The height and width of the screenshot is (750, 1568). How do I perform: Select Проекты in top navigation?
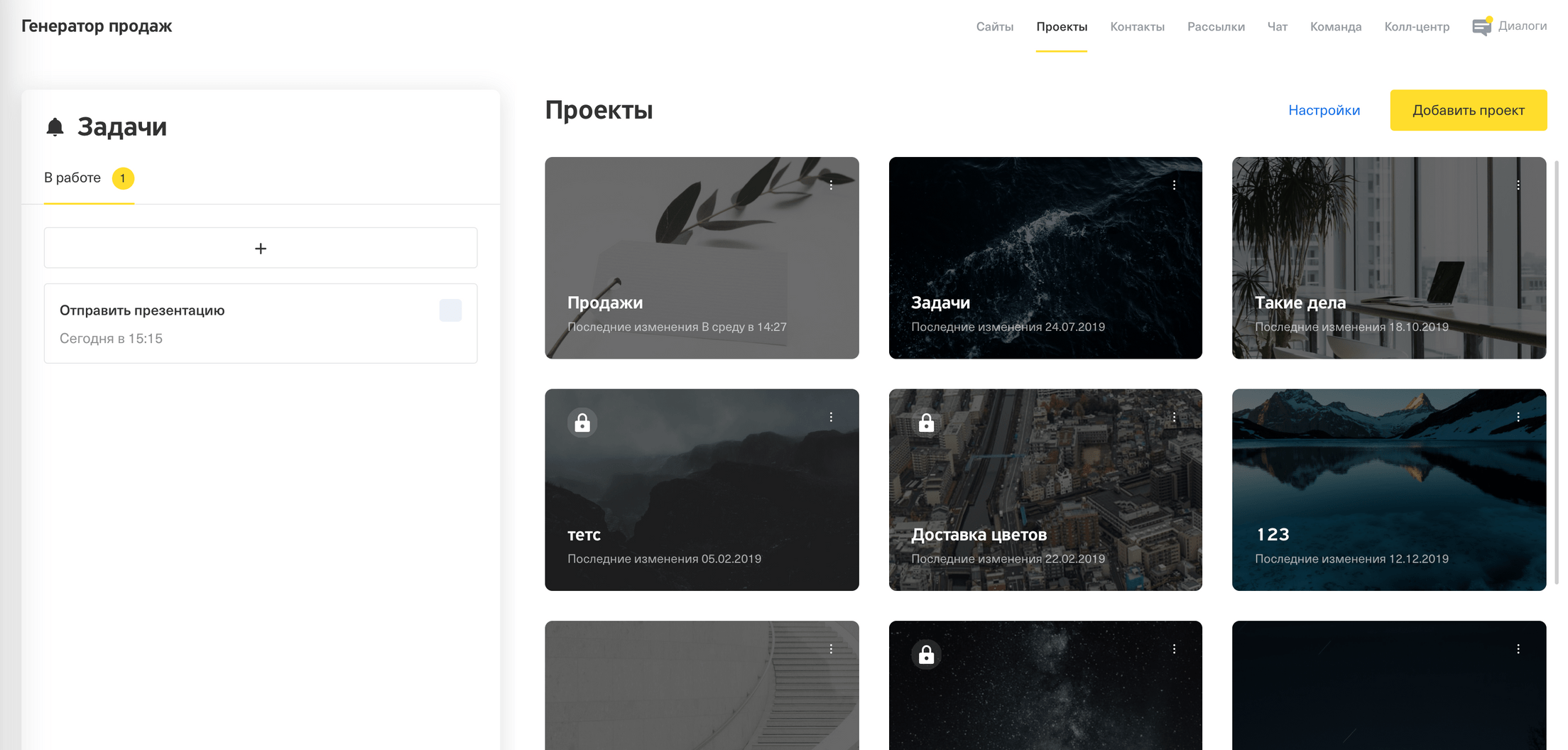1062,26
